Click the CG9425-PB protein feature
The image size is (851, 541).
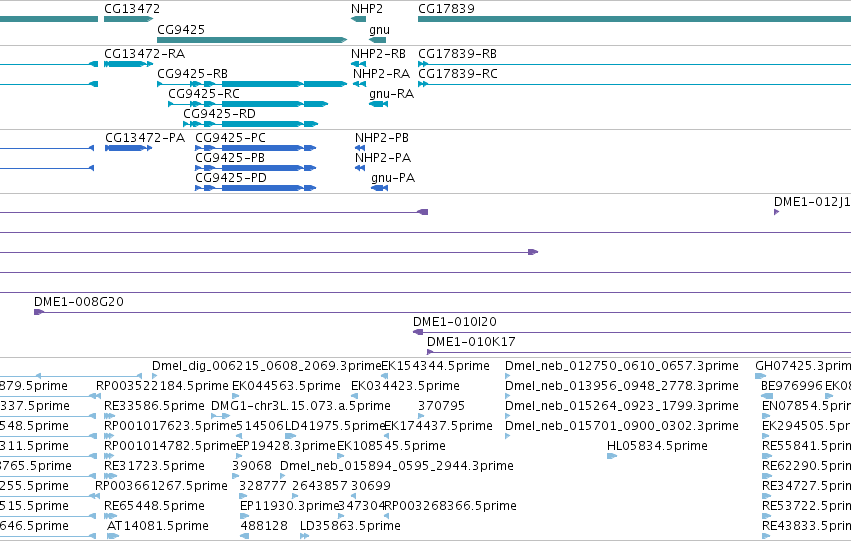click(256, 168)
